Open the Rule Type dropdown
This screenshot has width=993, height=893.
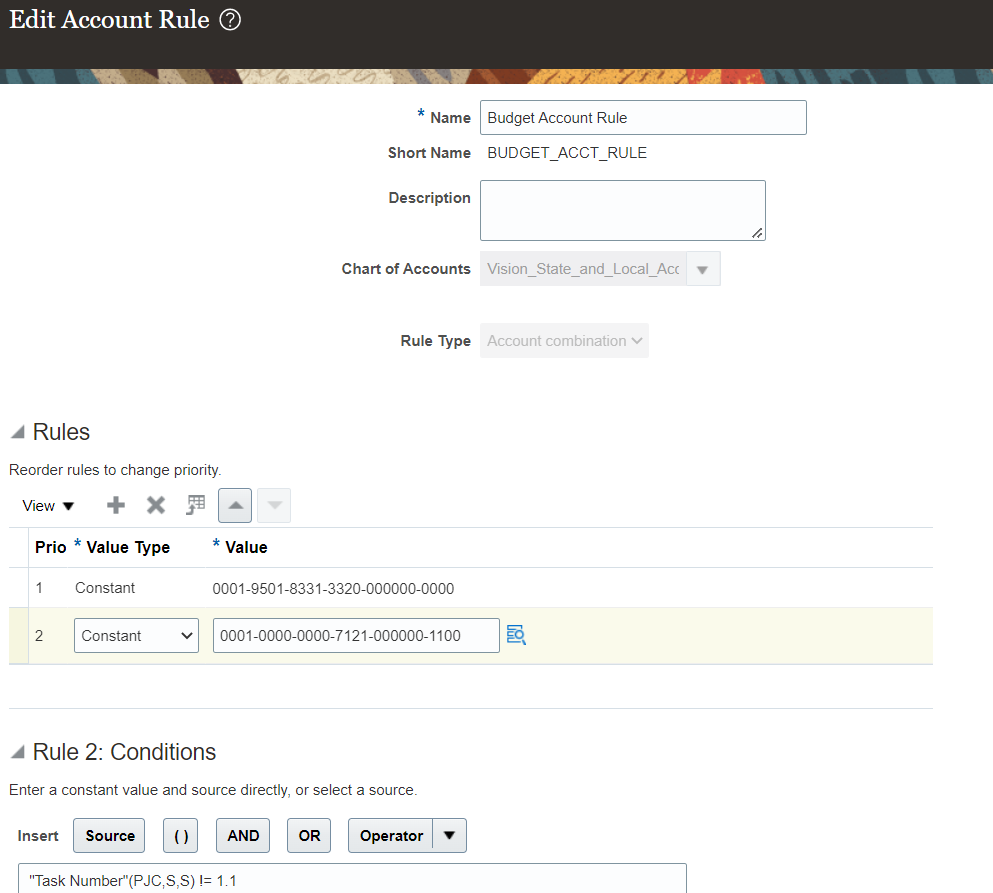tap(564, 341)
